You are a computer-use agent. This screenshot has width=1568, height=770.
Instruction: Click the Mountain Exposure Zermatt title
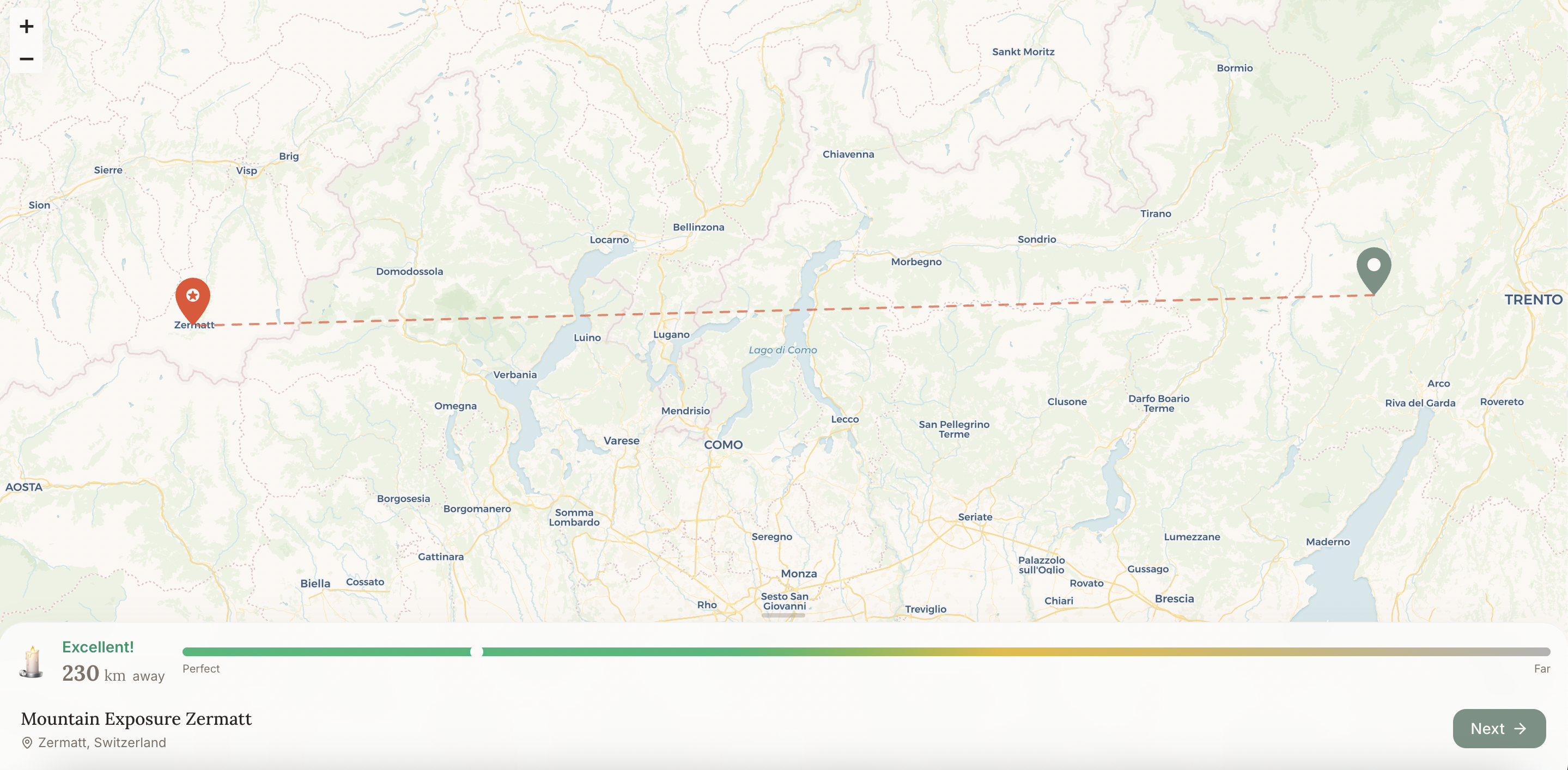pyautogui.click(x=136, y=718)
